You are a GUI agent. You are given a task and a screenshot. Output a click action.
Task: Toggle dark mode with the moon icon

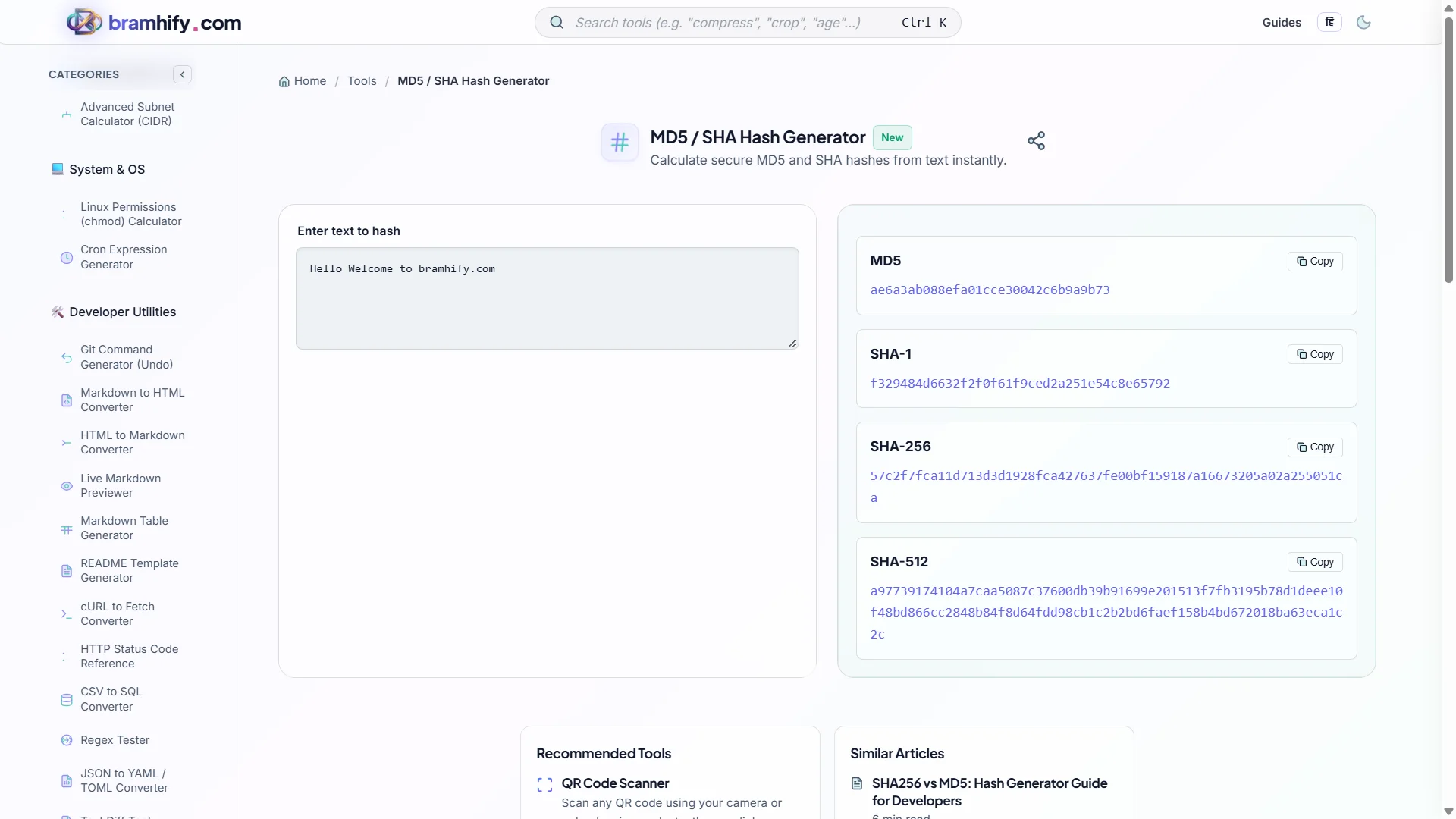pyautogui.click(x=1363, y=22)
